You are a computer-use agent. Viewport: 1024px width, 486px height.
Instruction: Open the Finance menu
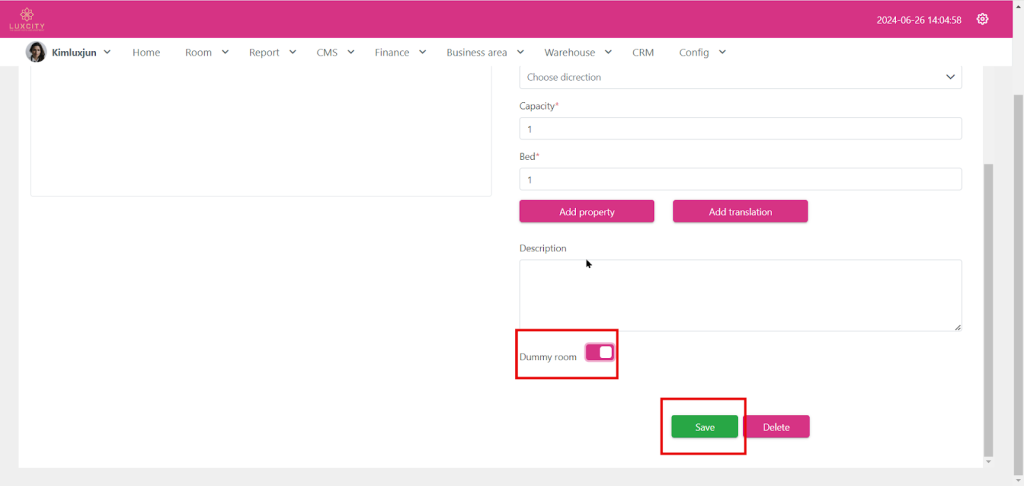pyautogui.click(x=400, y=52)
